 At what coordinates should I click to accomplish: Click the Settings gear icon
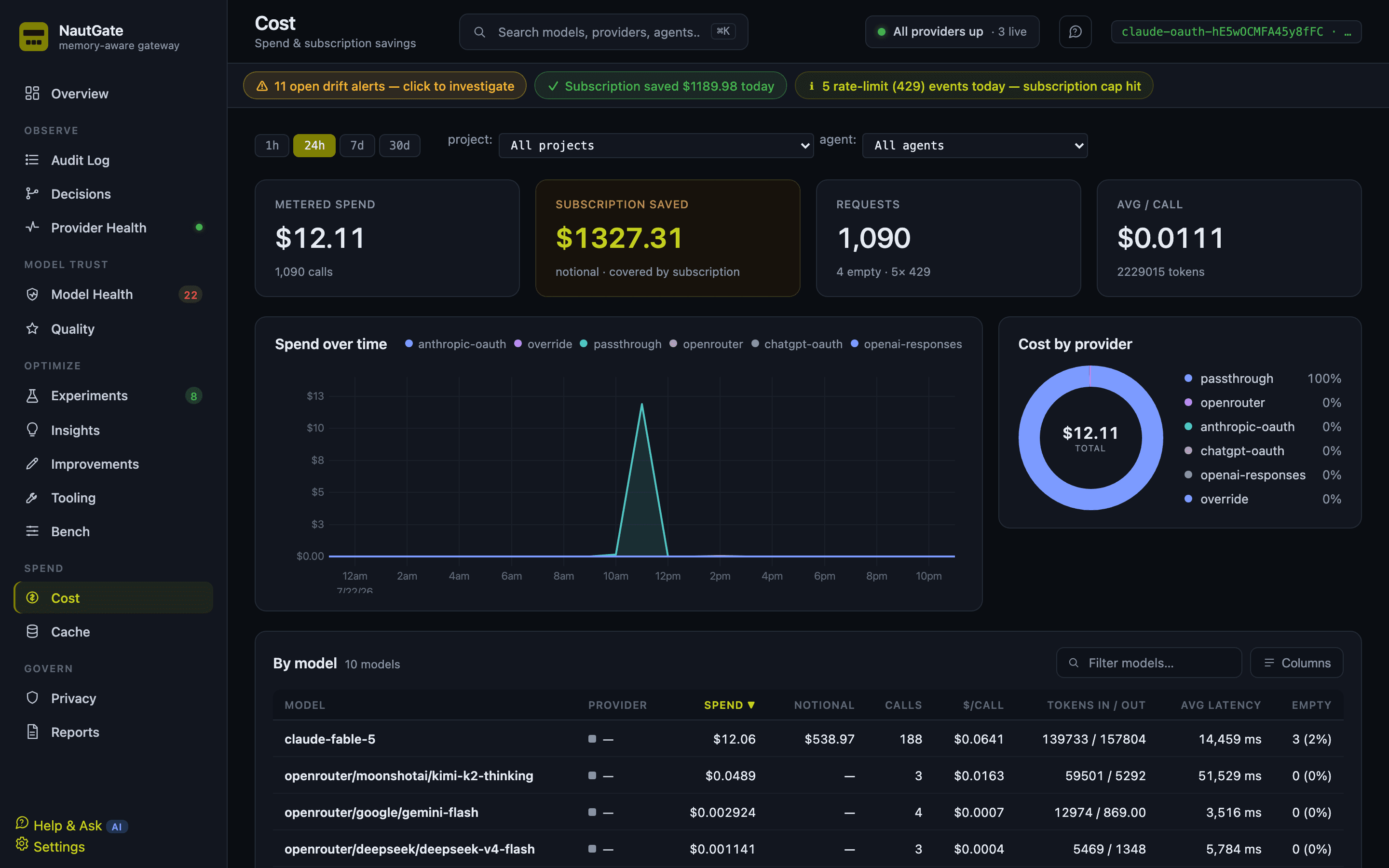22,844
